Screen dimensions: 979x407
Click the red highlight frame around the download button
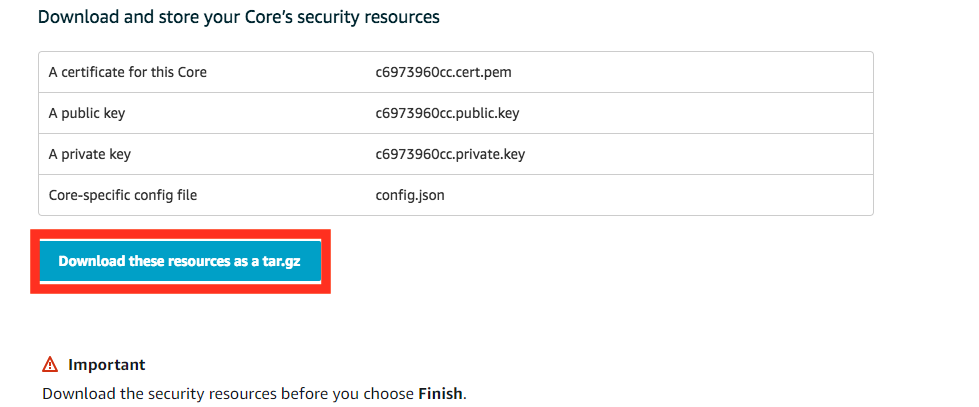[x=180, y=261]
